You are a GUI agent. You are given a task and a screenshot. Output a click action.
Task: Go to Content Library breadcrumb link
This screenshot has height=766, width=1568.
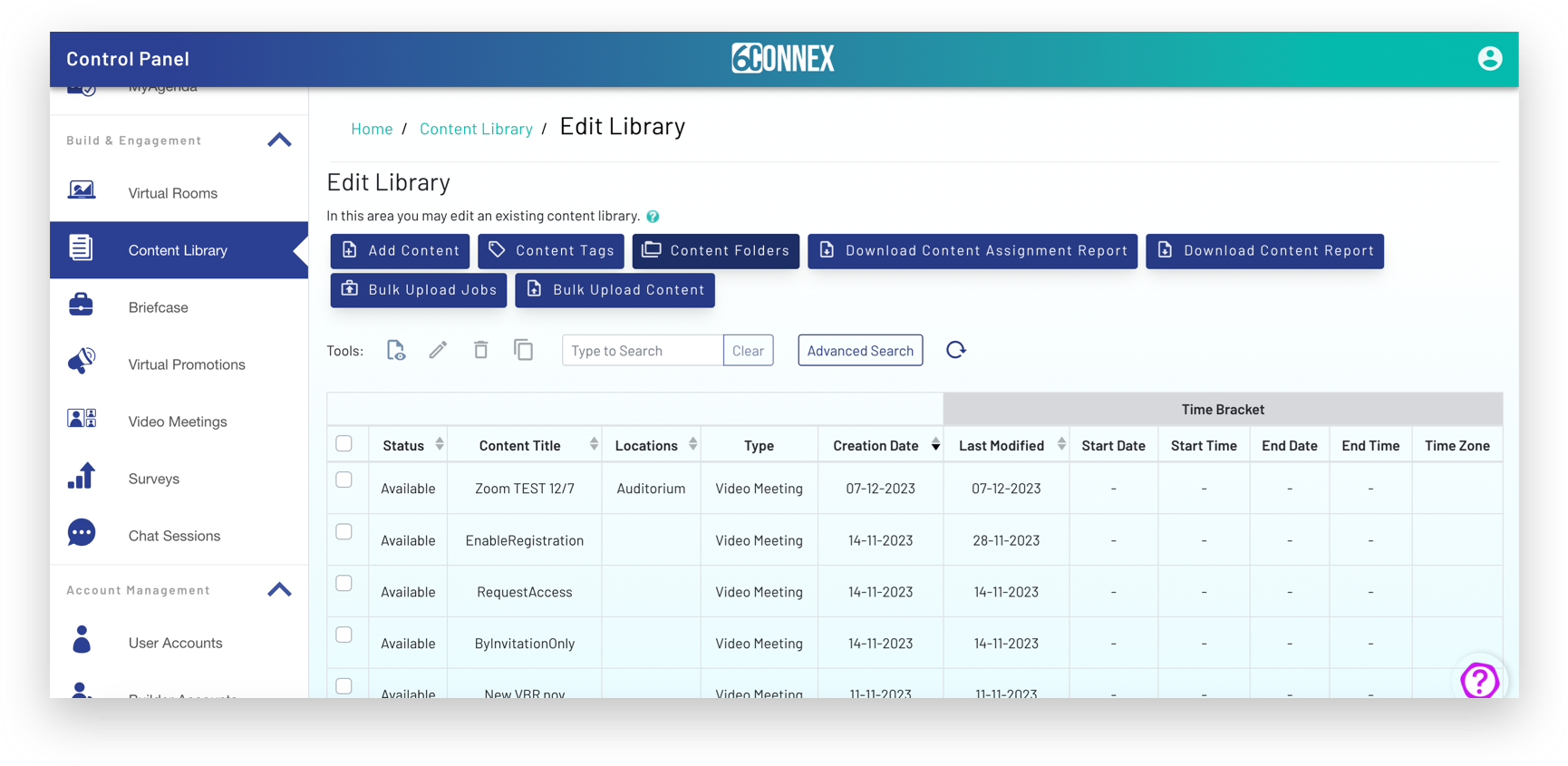[476, 129]
